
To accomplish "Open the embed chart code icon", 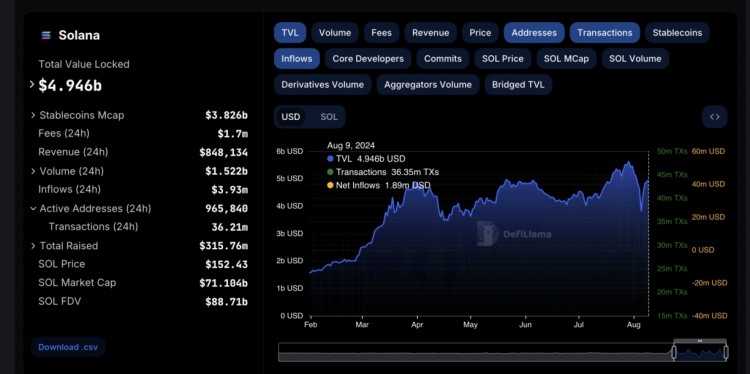I will tap(715, 117).
